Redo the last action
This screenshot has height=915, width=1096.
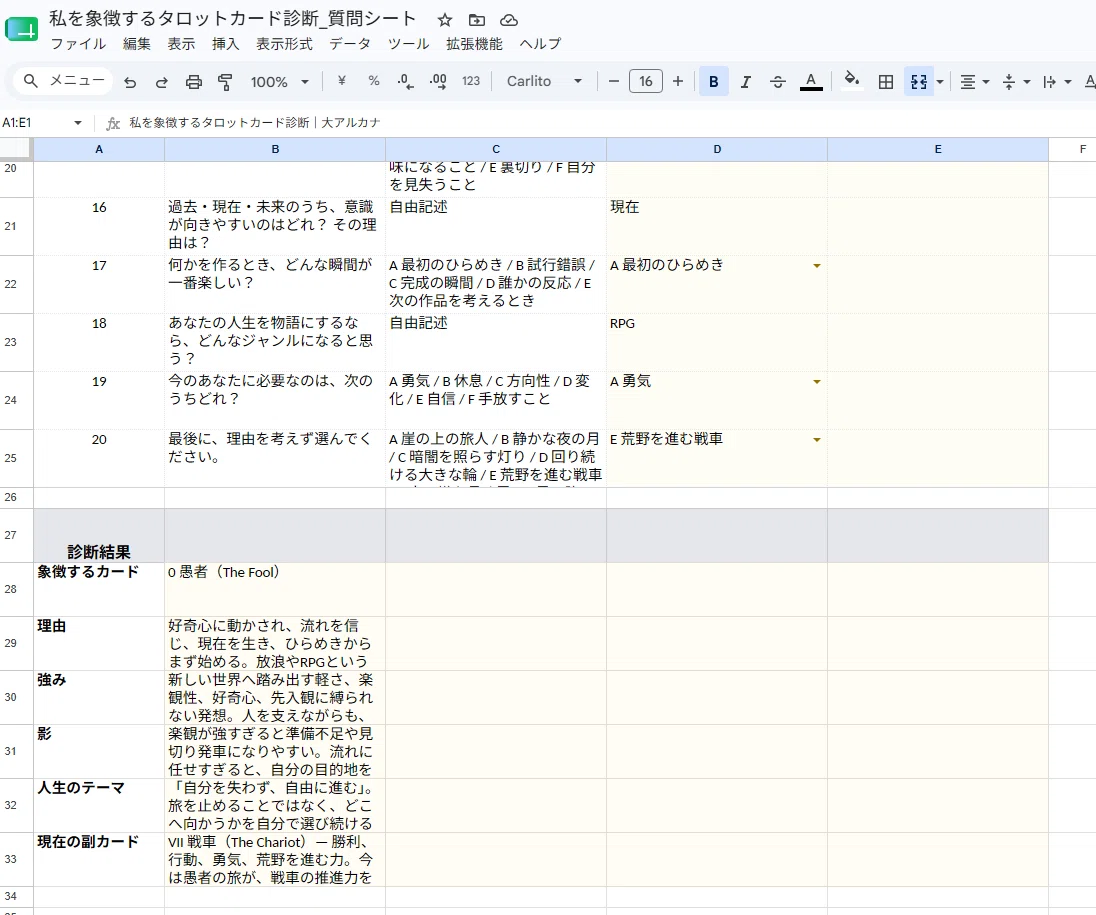click(161, 82)
